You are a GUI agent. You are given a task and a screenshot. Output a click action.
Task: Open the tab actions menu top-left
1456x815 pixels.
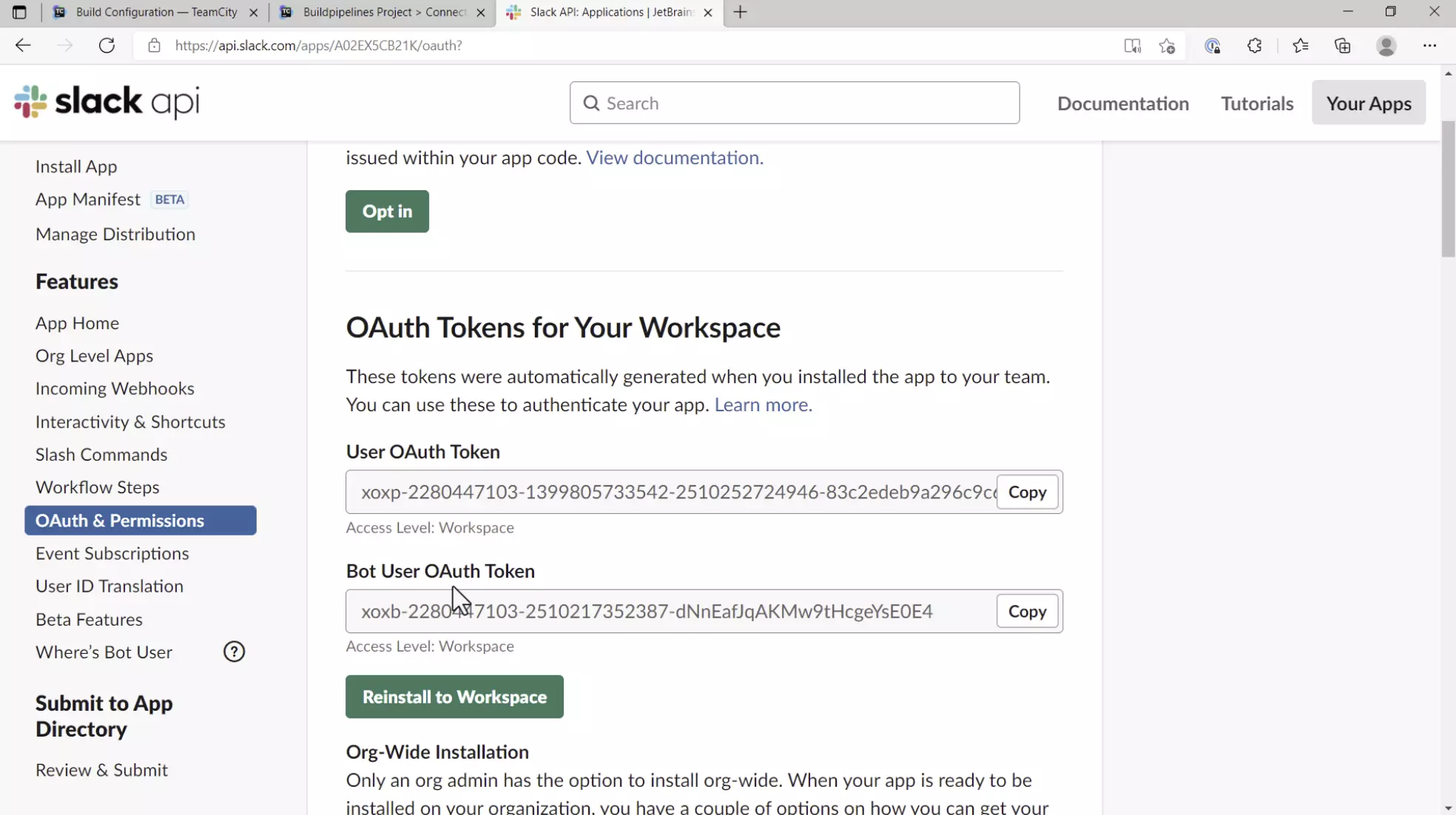(x=19, y=12)
